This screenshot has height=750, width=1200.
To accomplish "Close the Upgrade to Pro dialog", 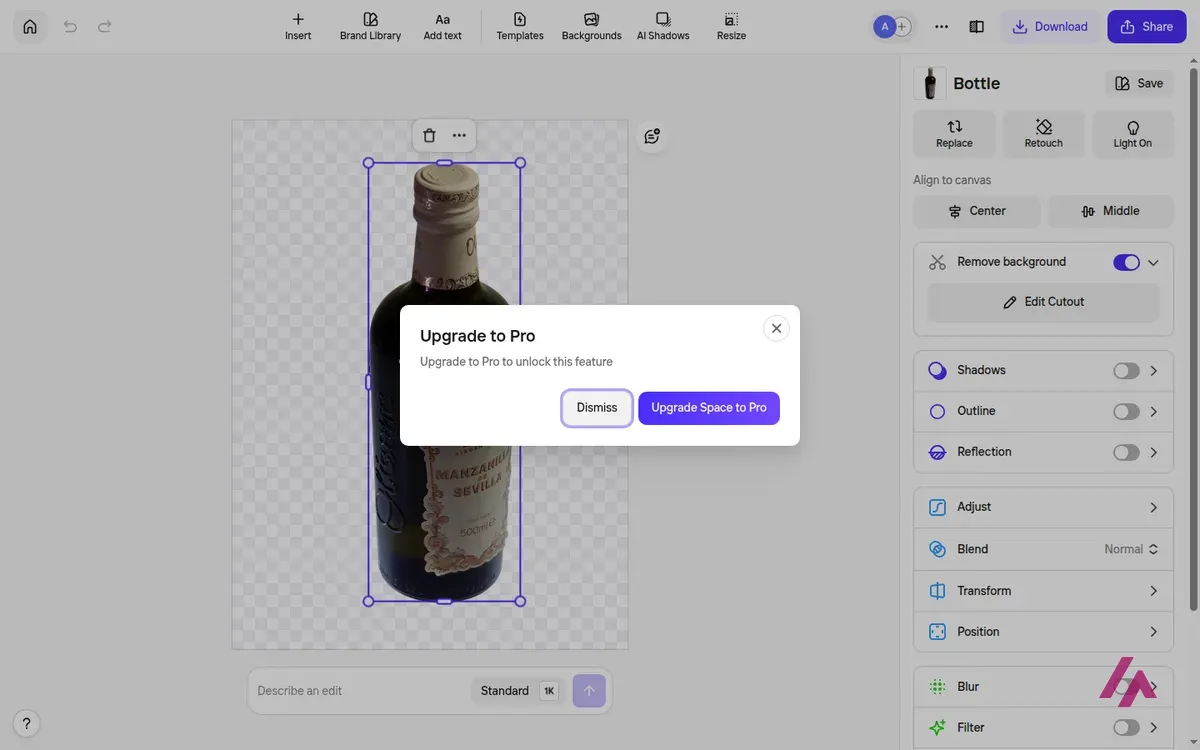I will [x=776, y=328].
